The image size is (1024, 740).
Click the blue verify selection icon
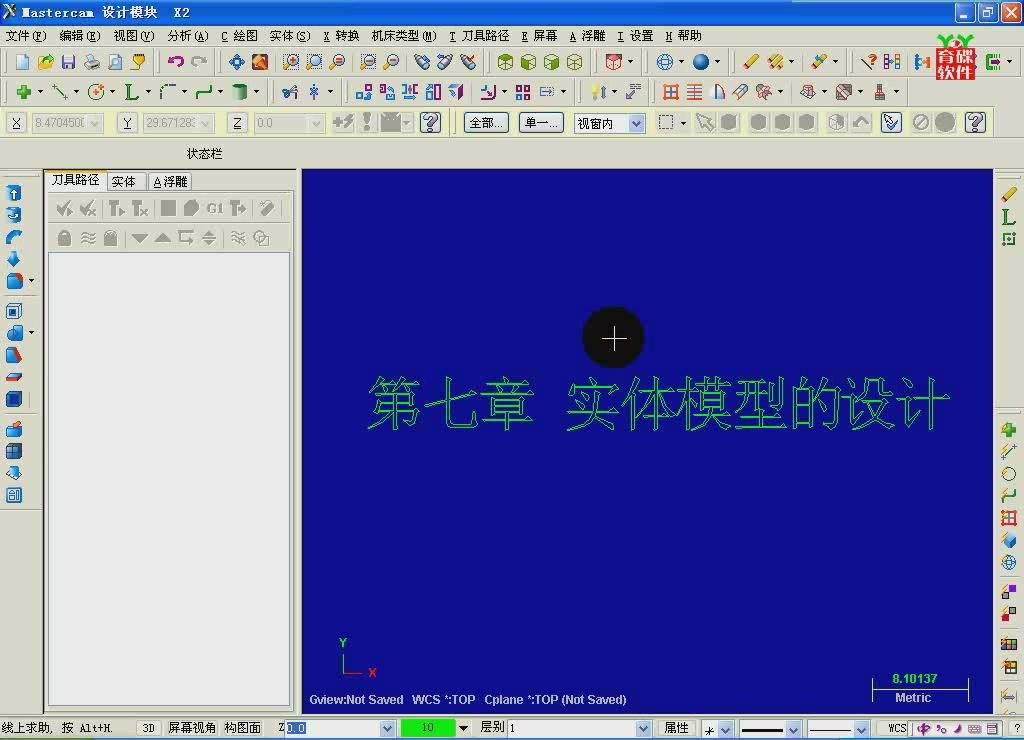coord(890,122)
